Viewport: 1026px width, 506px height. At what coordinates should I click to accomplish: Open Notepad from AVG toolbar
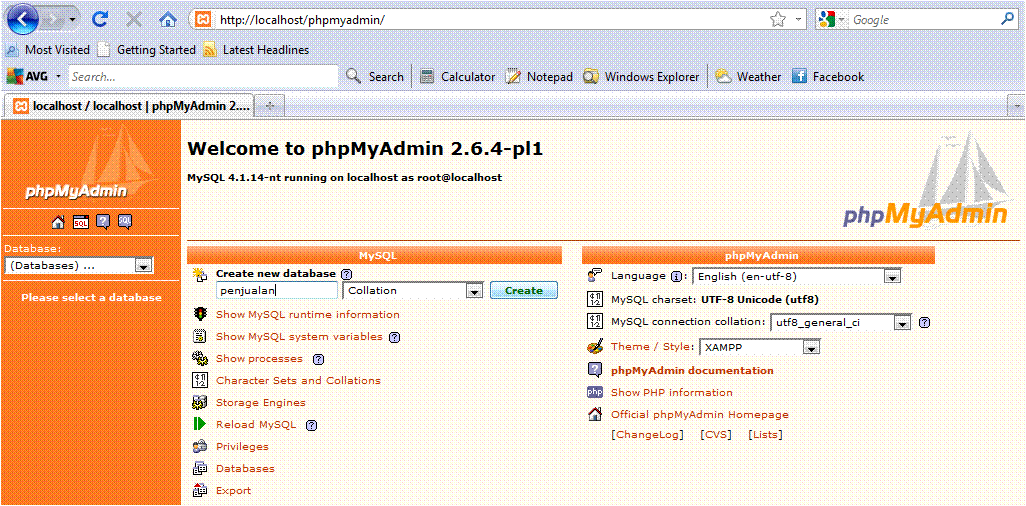pos(539,77)
